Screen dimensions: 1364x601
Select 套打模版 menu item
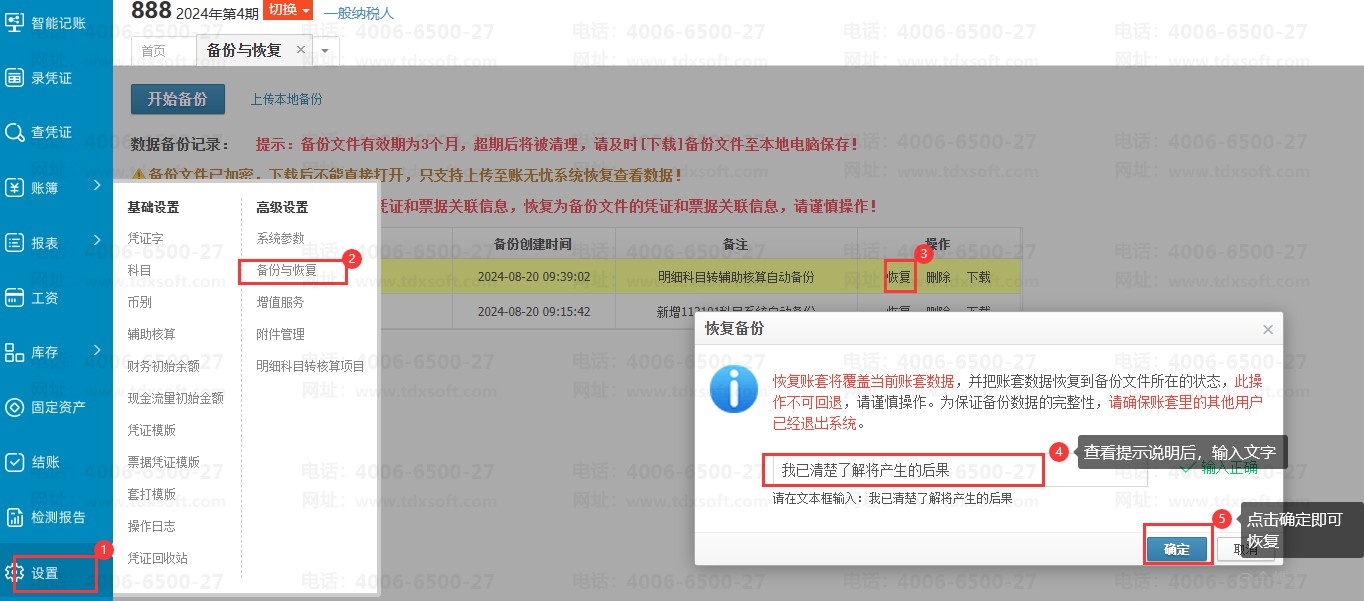pyautogui.click(x=151, y=494)
